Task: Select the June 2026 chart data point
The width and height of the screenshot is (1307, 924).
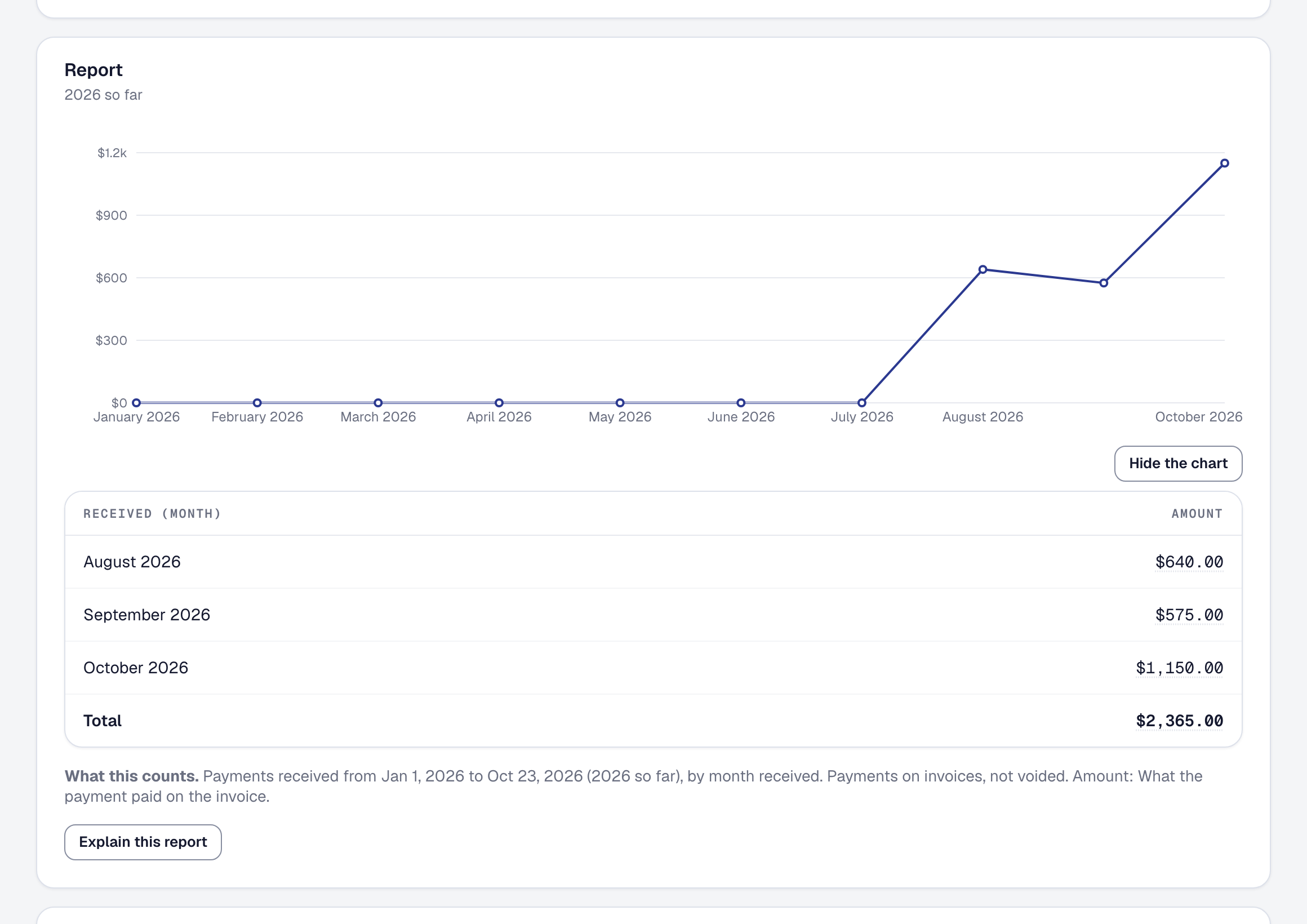Action: pyautogui.click(x=741, y=403)
